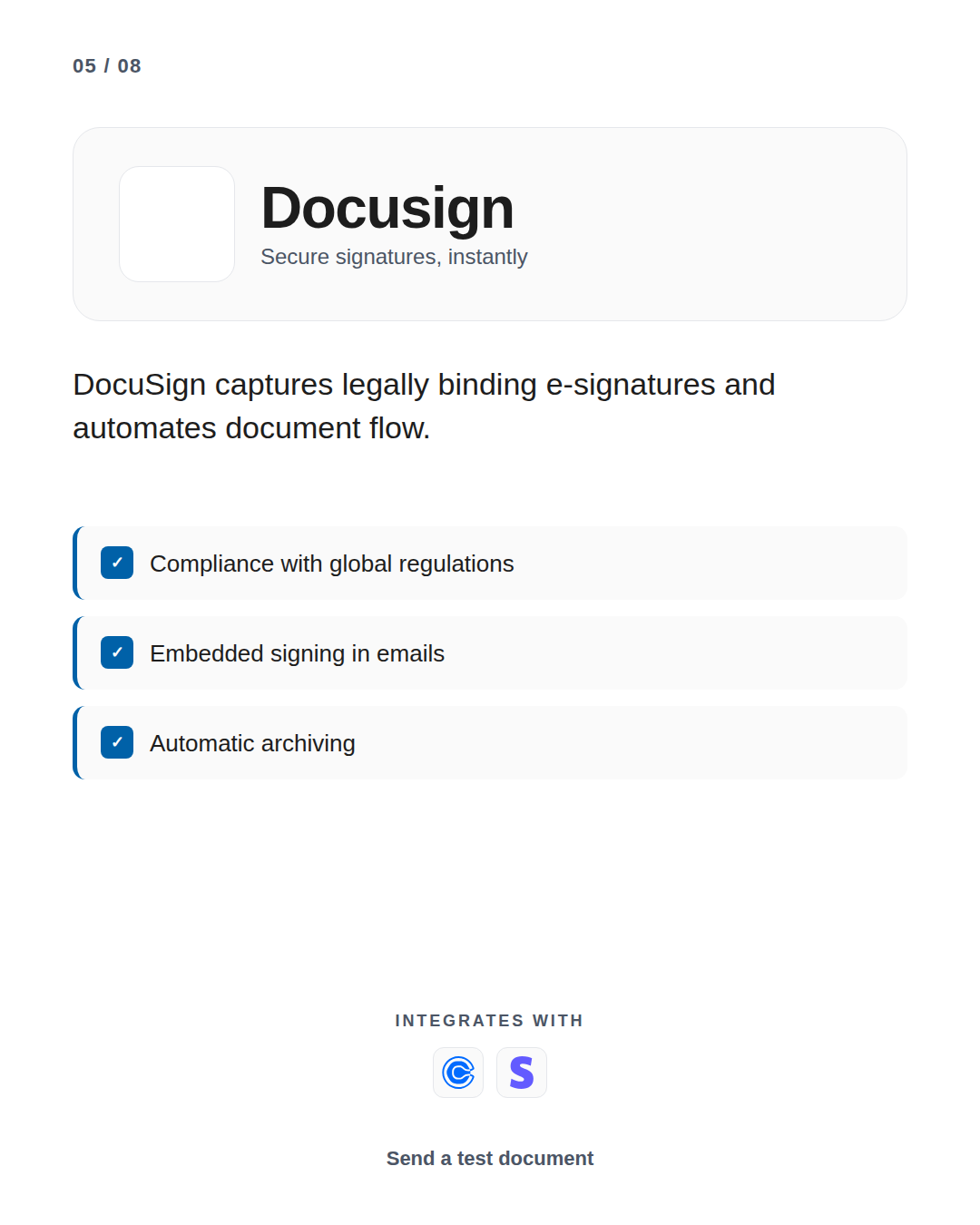The height and width of the screenshot is (1225, 980).
Task: Click the DocuSign description paragraph
Action: click(424, 406)
